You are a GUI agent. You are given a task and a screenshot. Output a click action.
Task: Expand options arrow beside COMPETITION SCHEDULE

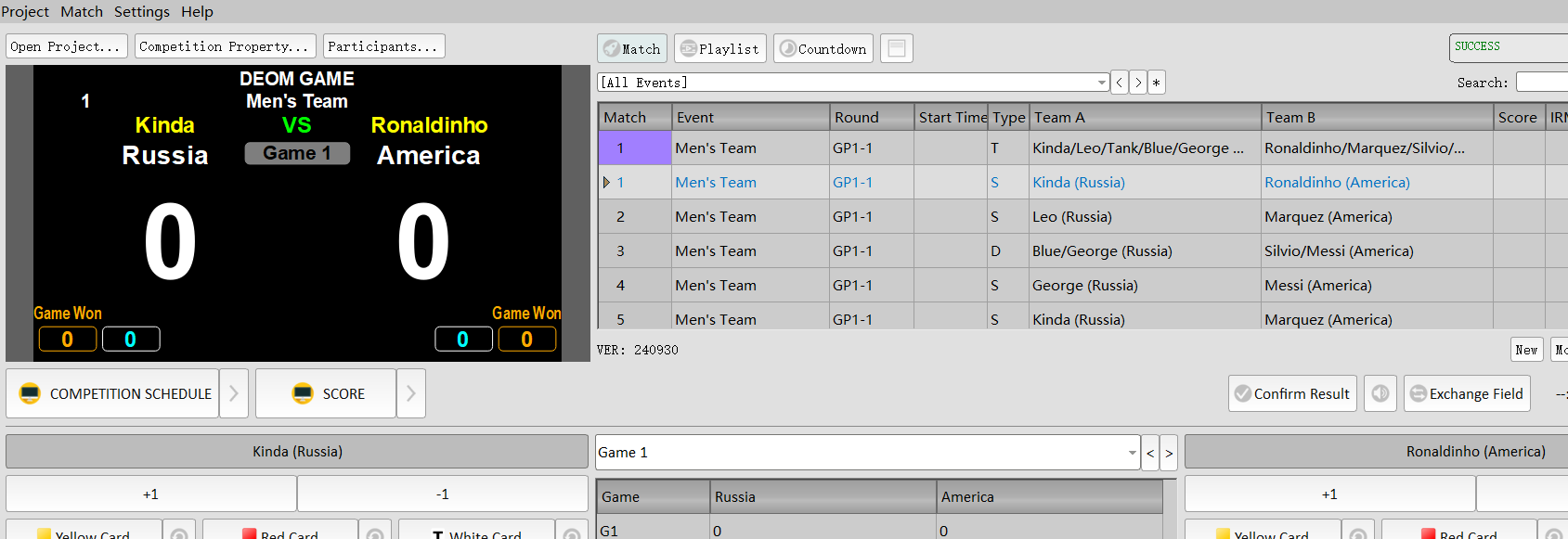(234, 393)
